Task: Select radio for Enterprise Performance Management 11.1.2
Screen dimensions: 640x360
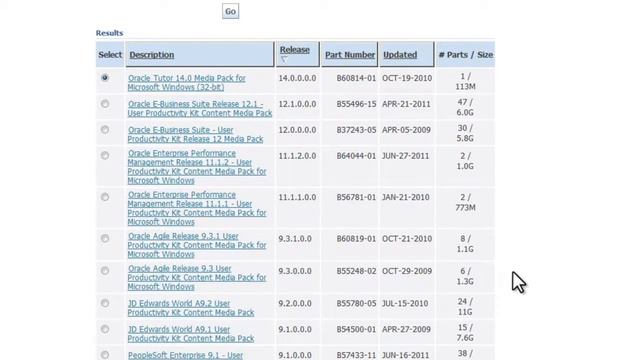Action: coord(105,156)
